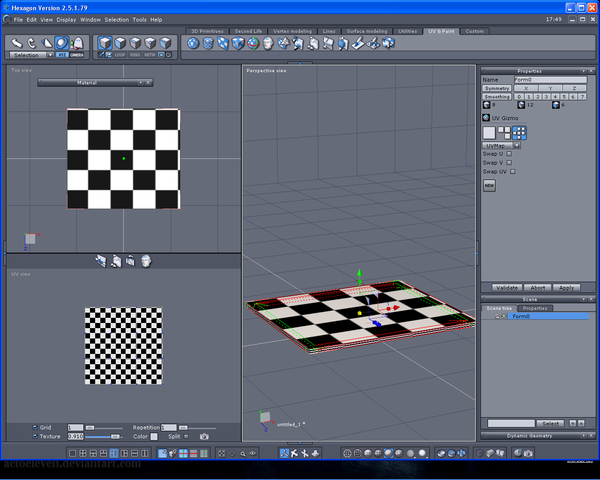
Task: Click the head icon above the UV view
Action: (146, 261)
